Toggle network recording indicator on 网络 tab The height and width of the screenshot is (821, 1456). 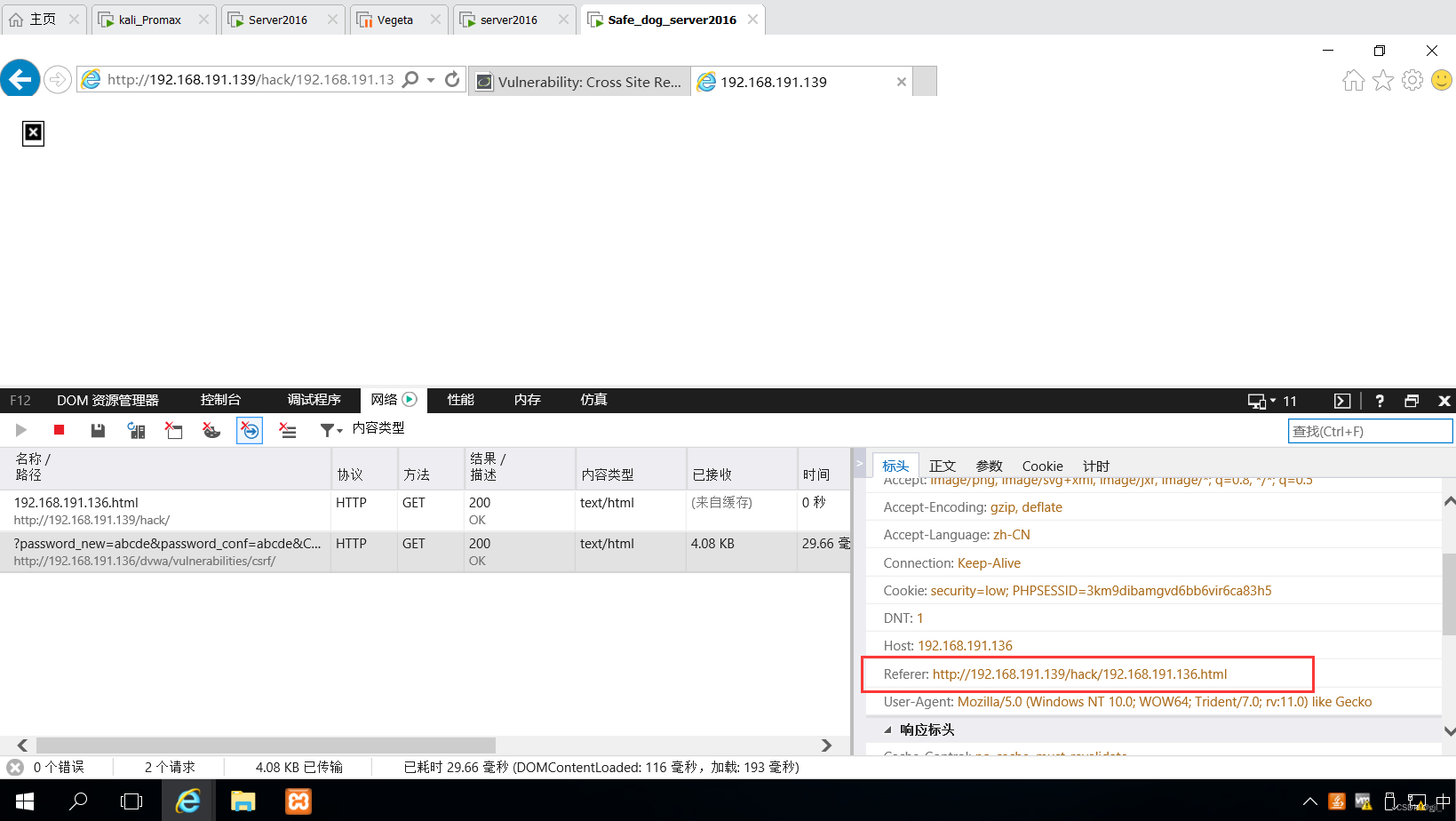(x=410, y=399)
